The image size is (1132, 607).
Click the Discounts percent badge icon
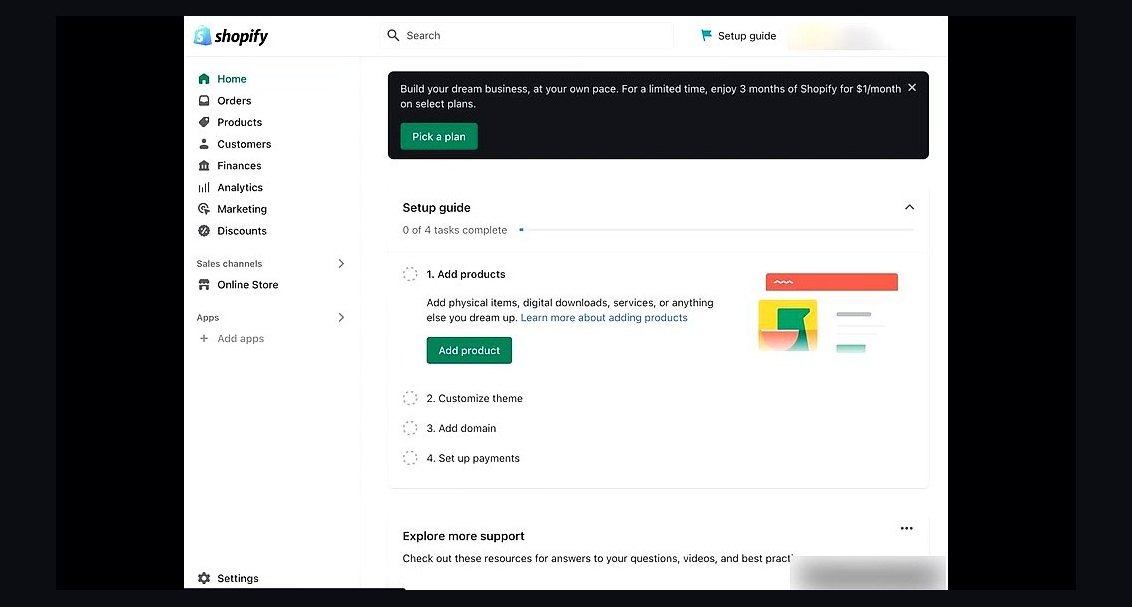[204, 230]
